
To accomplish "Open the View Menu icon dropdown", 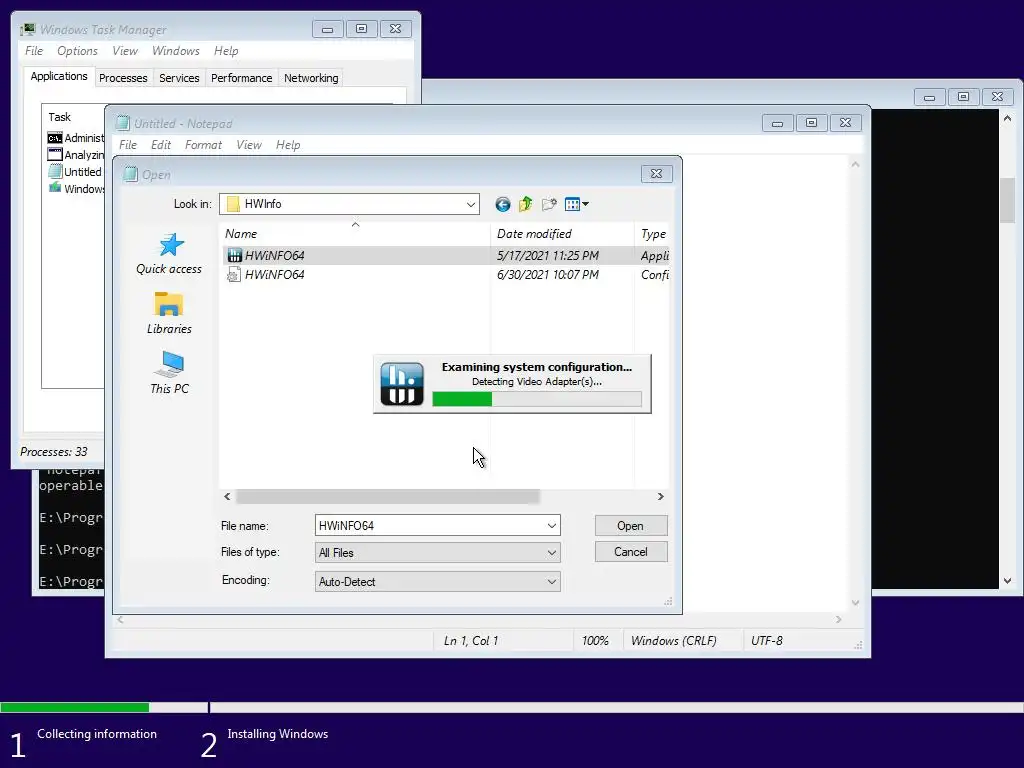I will point(577,204).
